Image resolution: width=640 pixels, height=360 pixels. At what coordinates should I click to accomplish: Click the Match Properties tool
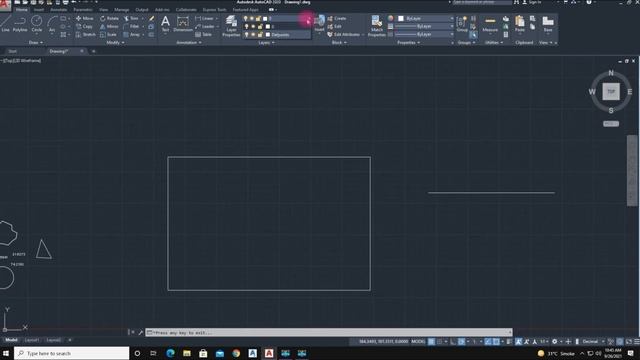click(x=376, y=26)
